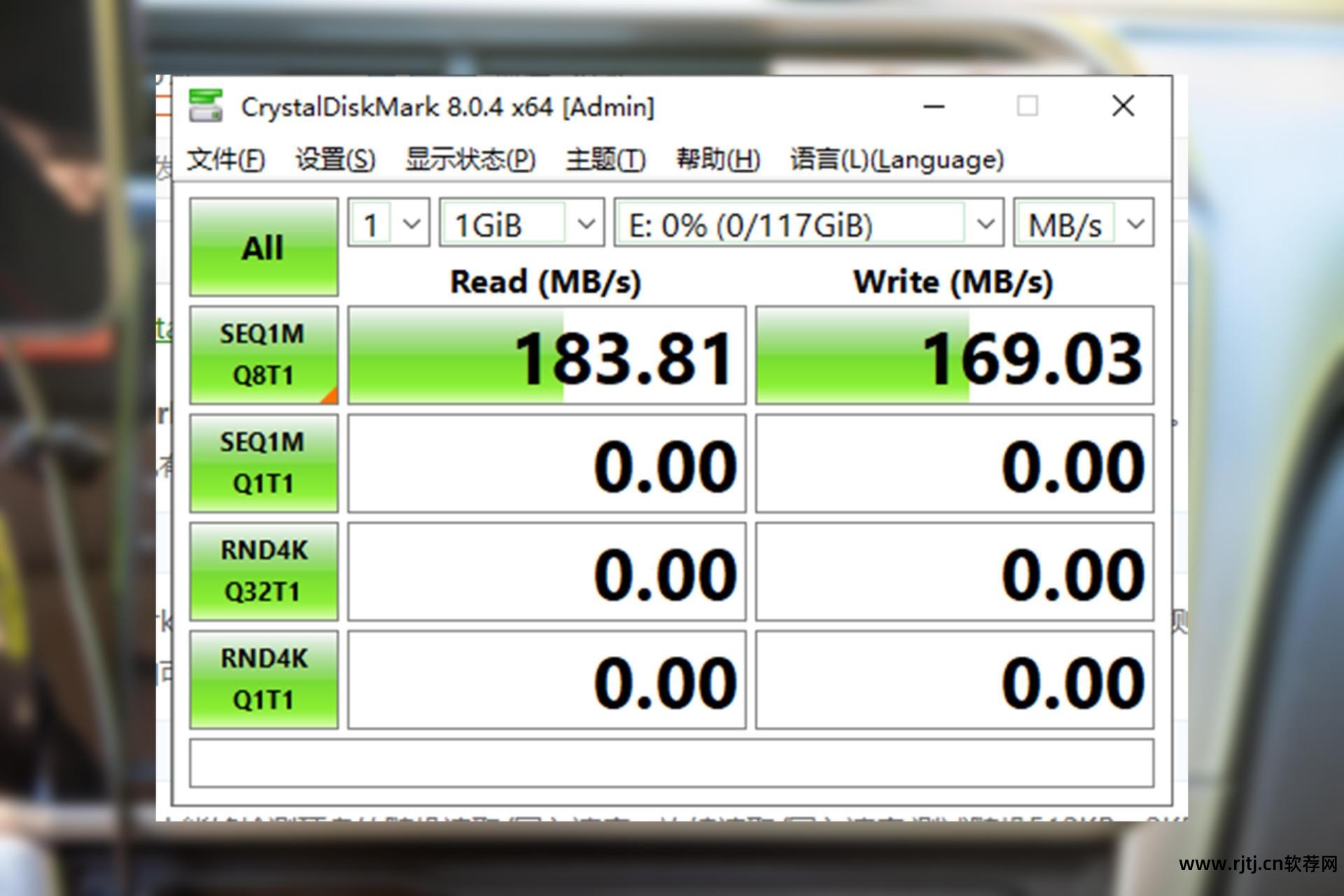Click the empty comment field at bottom
The image size is (1344, 896).
(671, 762)
